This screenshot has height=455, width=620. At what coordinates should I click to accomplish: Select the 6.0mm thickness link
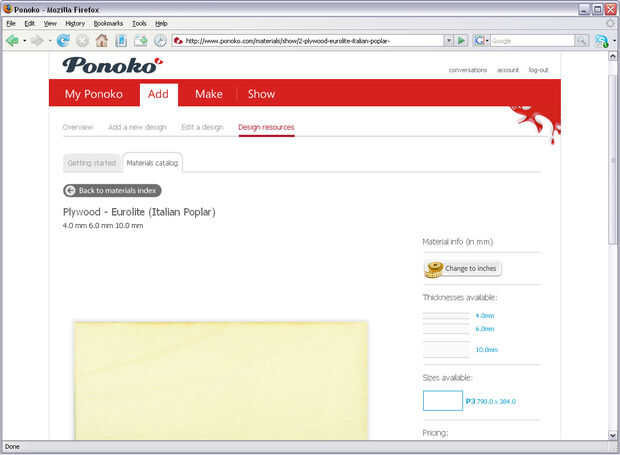(485, 329)
